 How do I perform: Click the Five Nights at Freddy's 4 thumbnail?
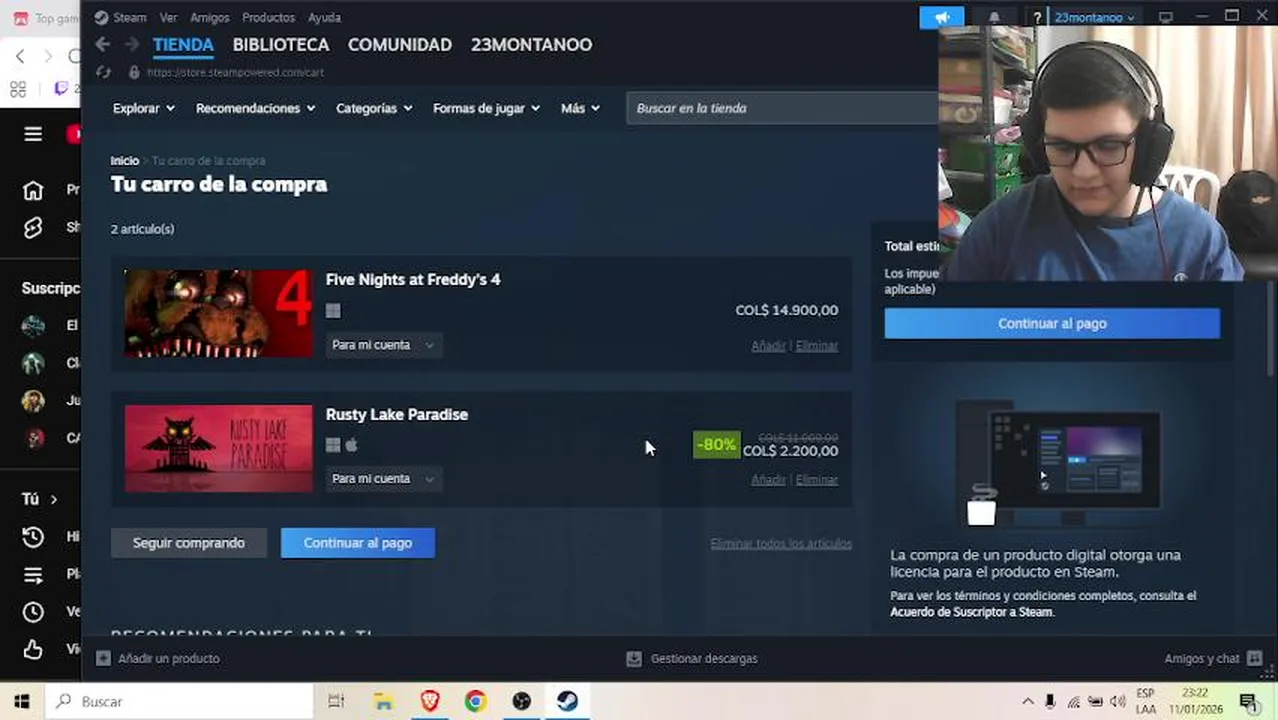coord(219,314)
